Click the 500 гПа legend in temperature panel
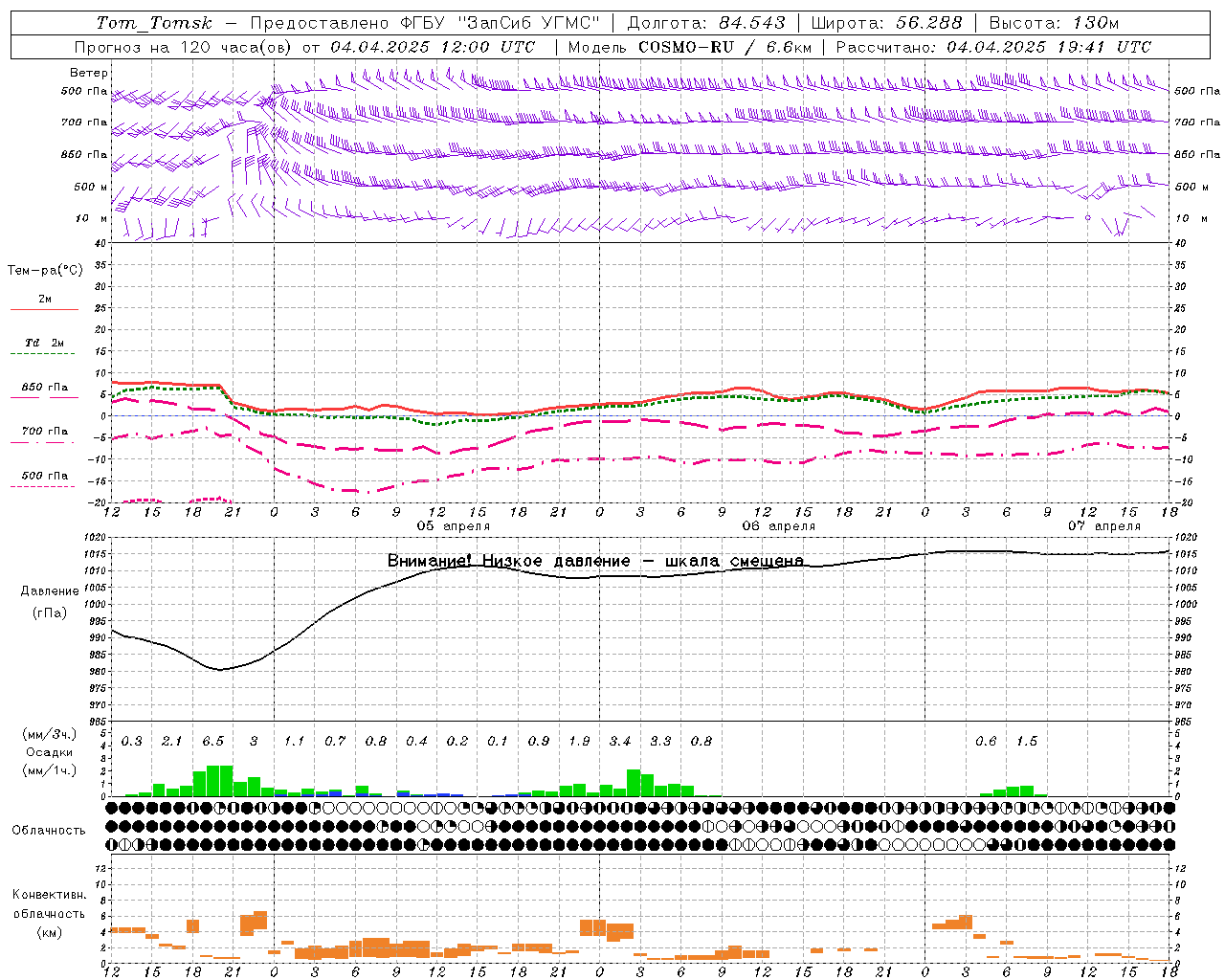This screenshot has height=980, width=1225. point(45,476)
